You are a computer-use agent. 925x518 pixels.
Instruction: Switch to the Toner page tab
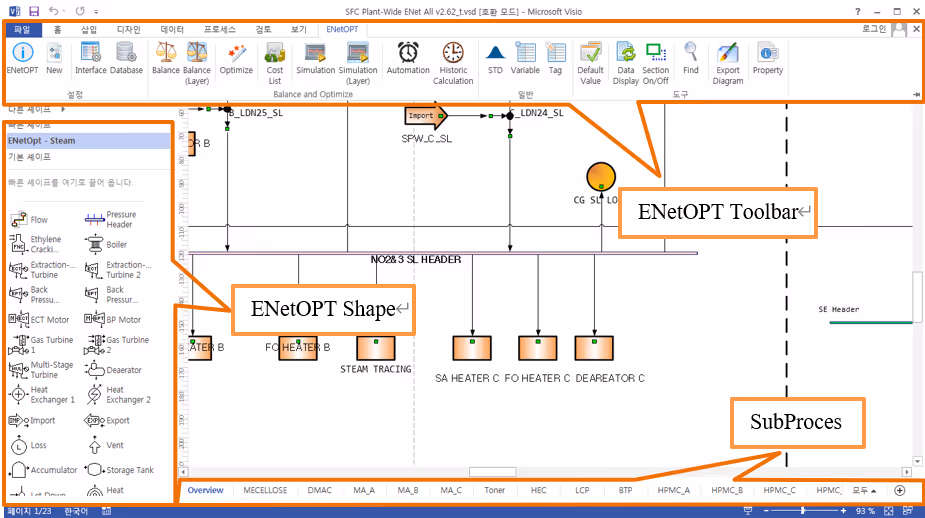coord(494,490)
